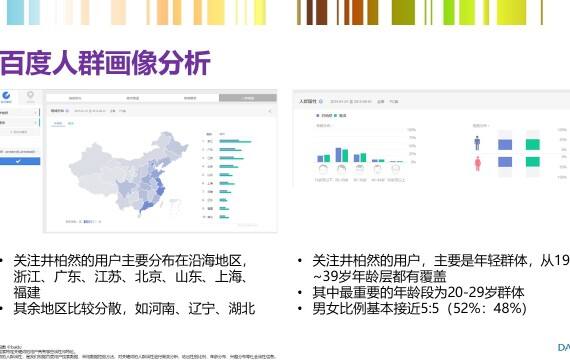Click the red 上海 entry in province ranking
This screenshot has width=570, height=360.
(x=210, y=183)
